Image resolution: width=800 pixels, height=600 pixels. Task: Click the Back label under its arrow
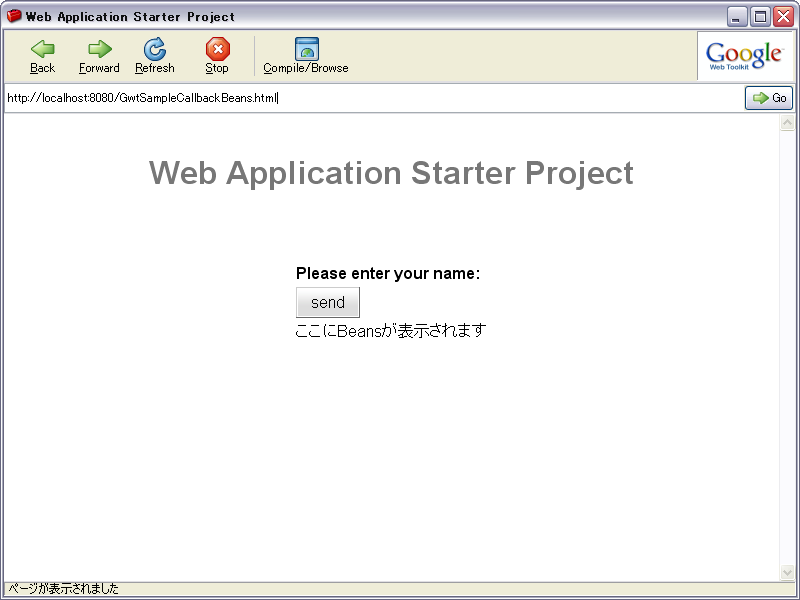(41, 68)
